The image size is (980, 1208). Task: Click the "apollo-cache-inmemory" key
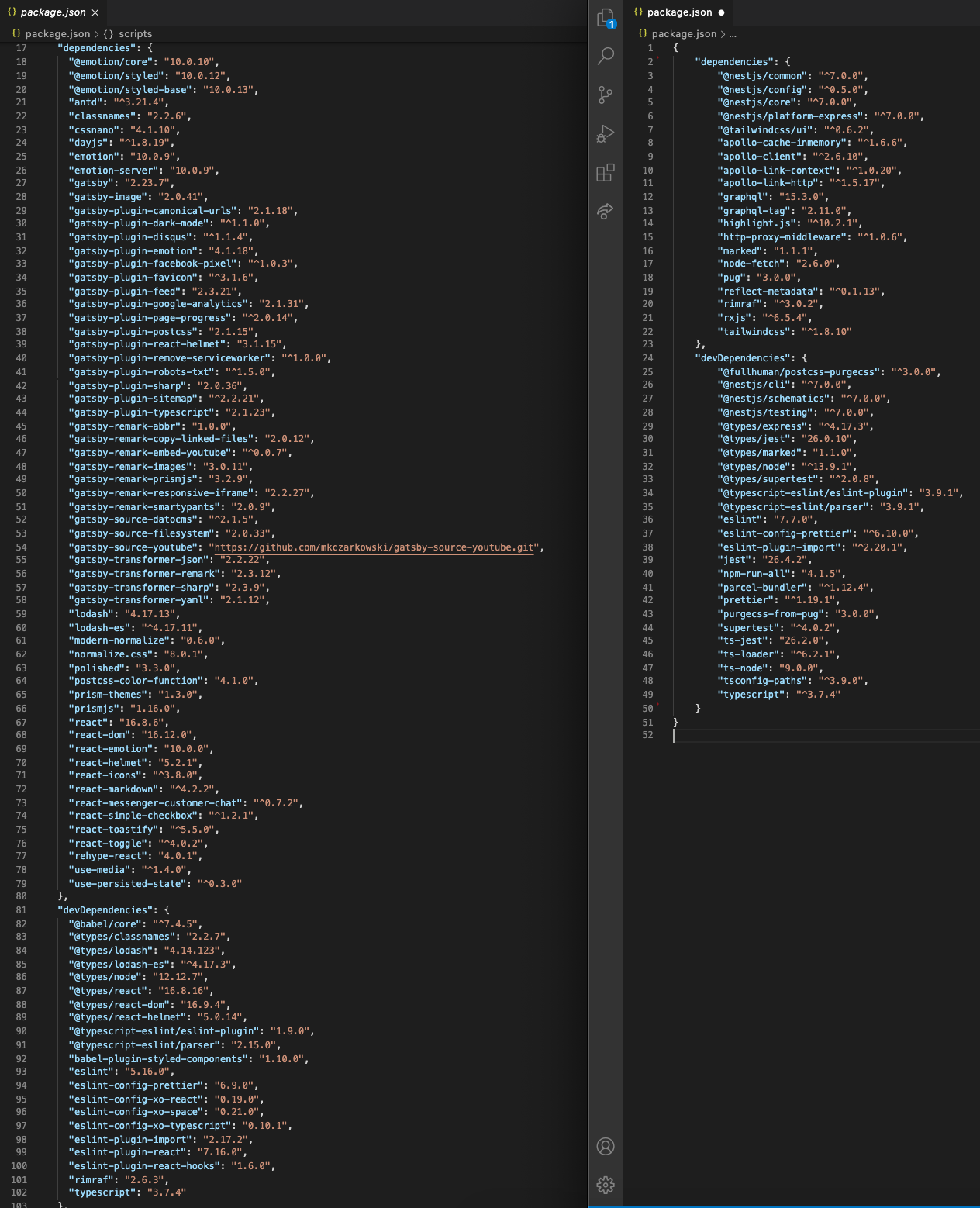pyautogui.click(x=782, y=143)
